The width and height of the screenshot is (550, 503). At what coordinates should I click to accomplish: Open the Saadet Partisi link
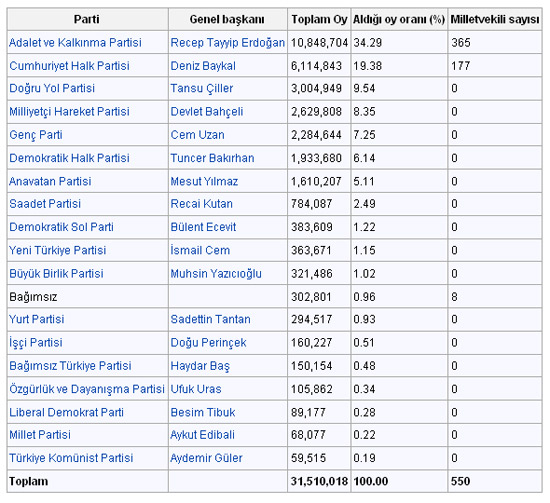(x=45, y=203)
